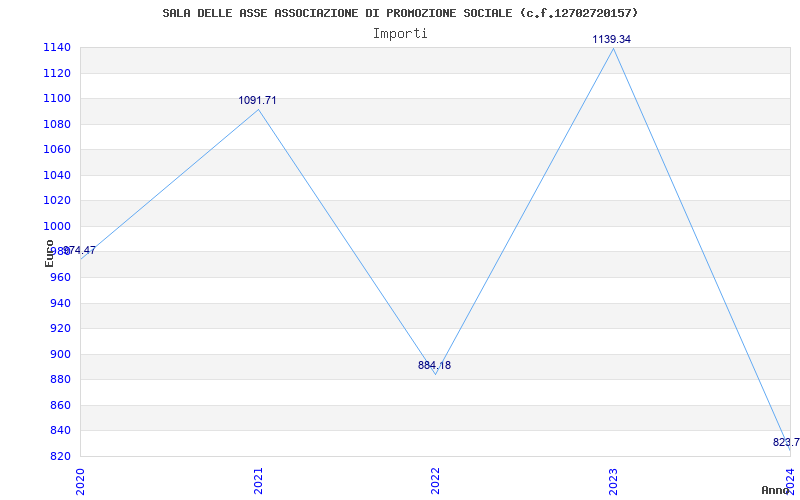Click the 823.7 data label
This screenshot has height=500, width=800.
[786, 442]
